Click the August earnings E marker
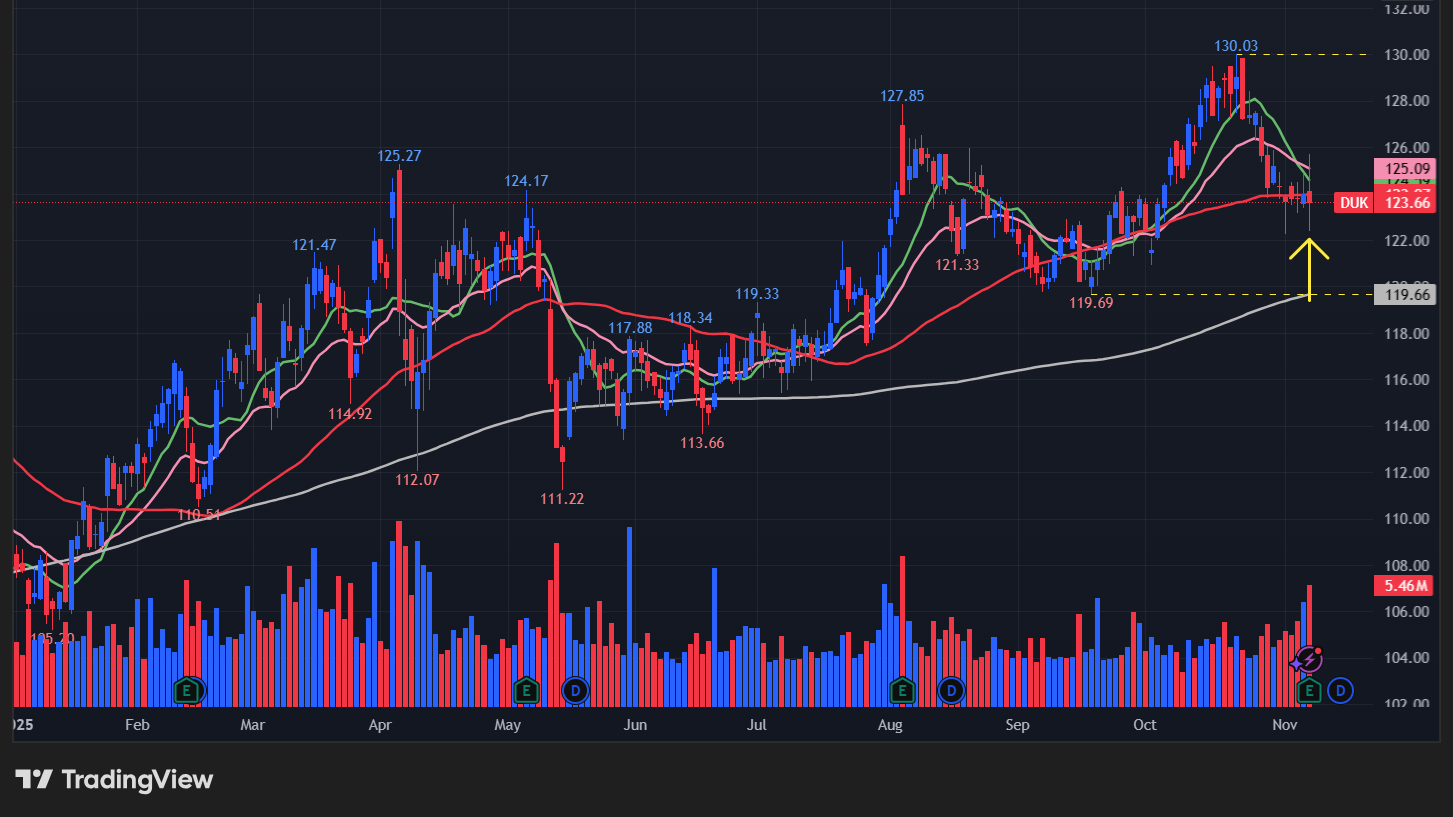This screenshot has width=1453, height=817. (x=902, y=689)
